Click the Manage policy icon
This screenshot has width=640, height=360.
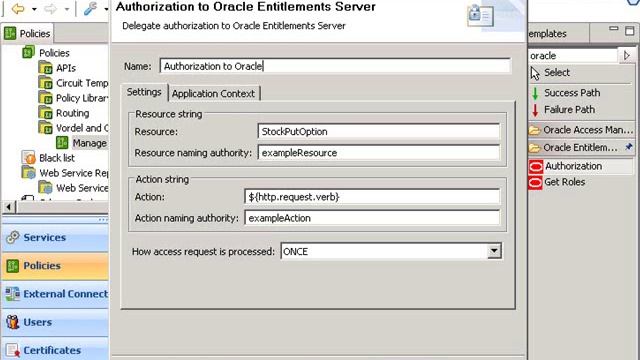[62, 143]
